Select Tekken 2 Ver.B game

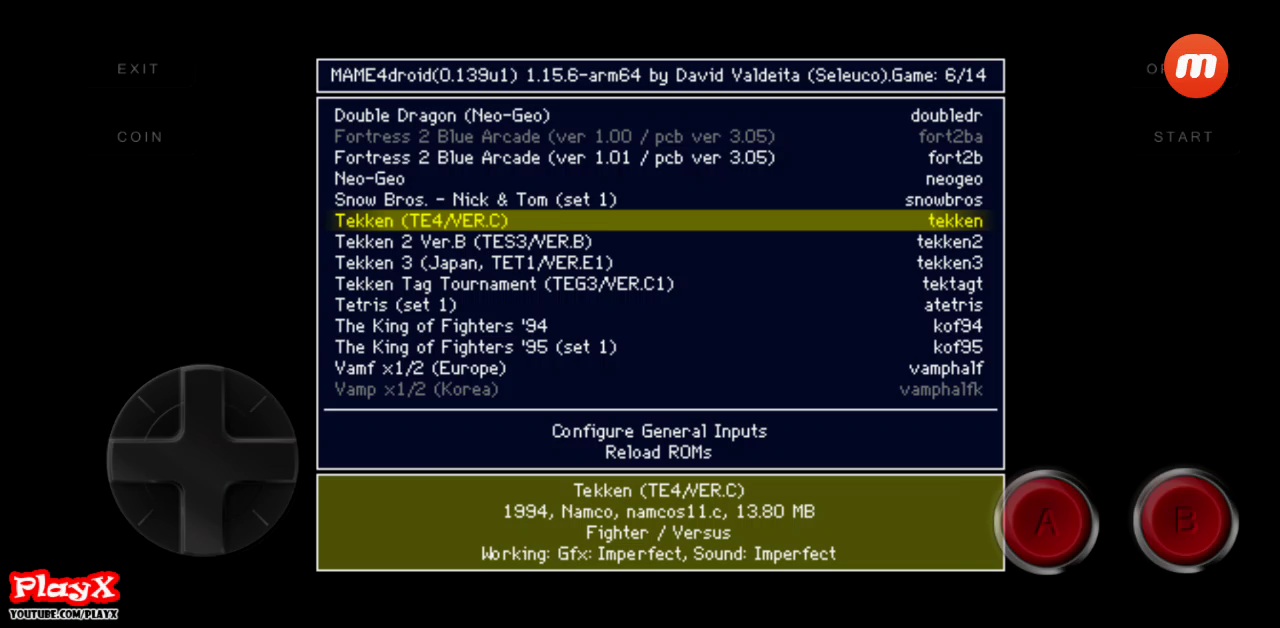pyautogui.click(x=660, y=242)
